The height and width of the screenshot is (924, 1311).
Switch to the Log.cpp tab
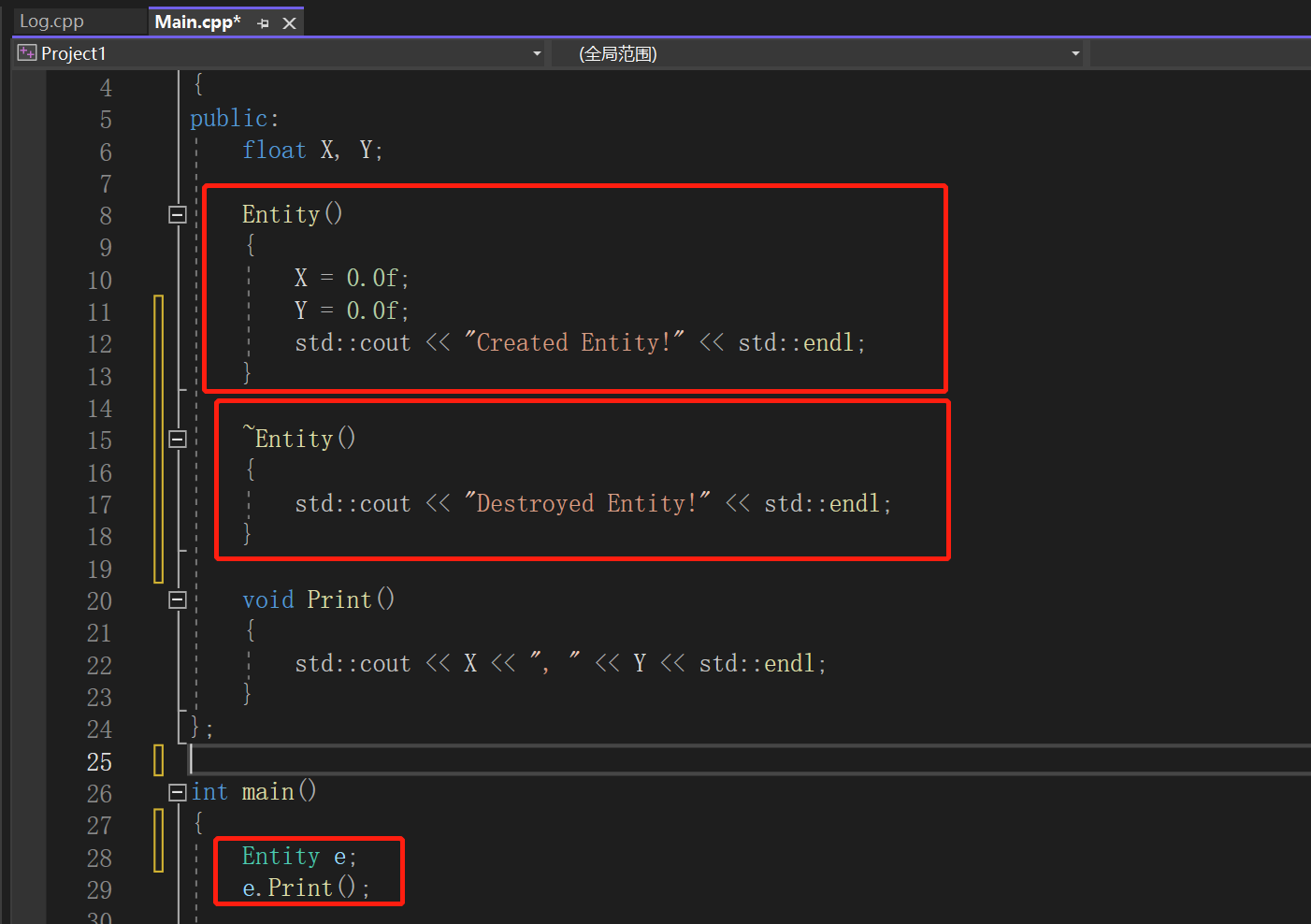point(51,22)
